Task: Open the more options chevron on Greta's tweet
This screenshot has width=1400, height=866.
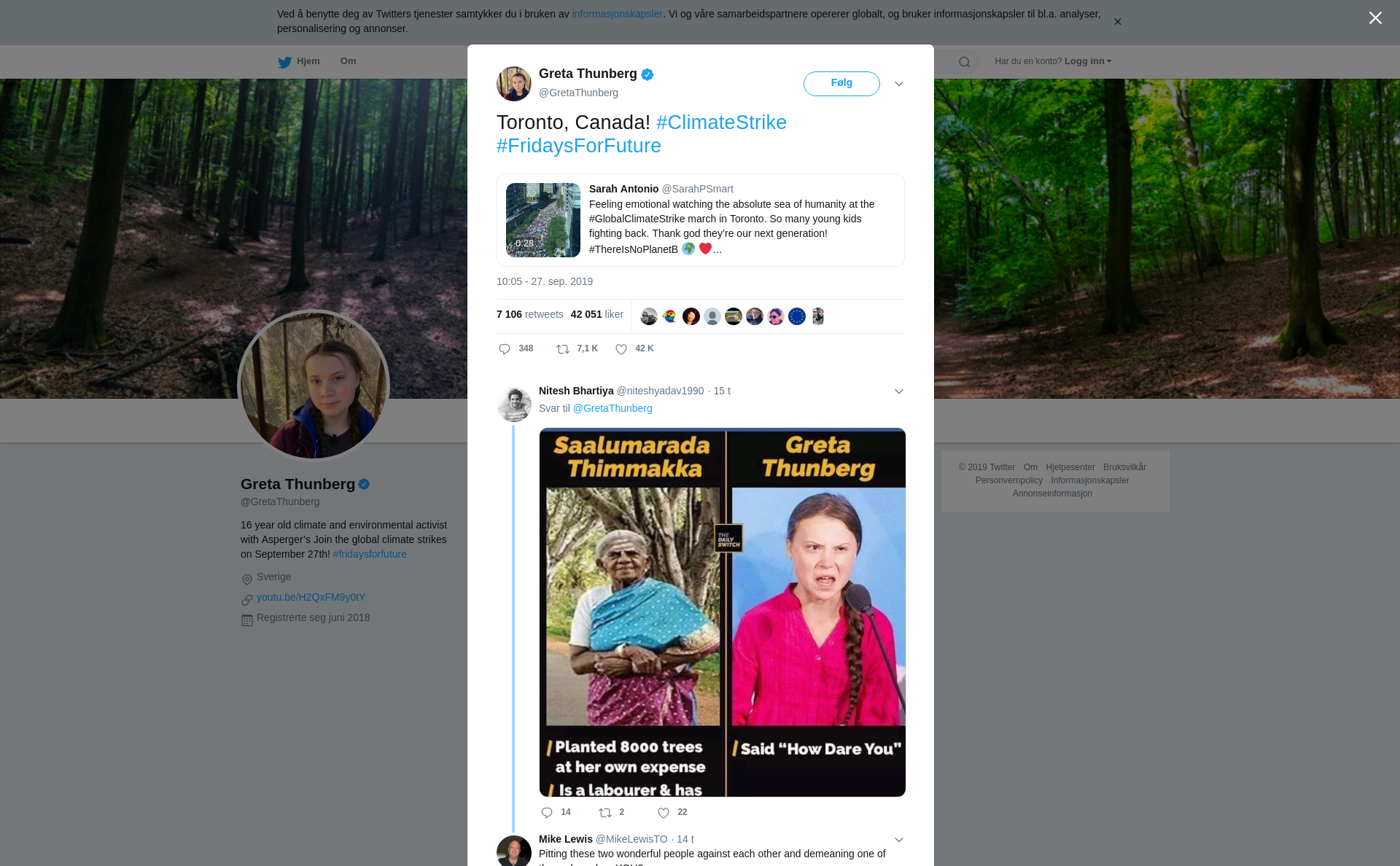Action: tap(899, 84)
